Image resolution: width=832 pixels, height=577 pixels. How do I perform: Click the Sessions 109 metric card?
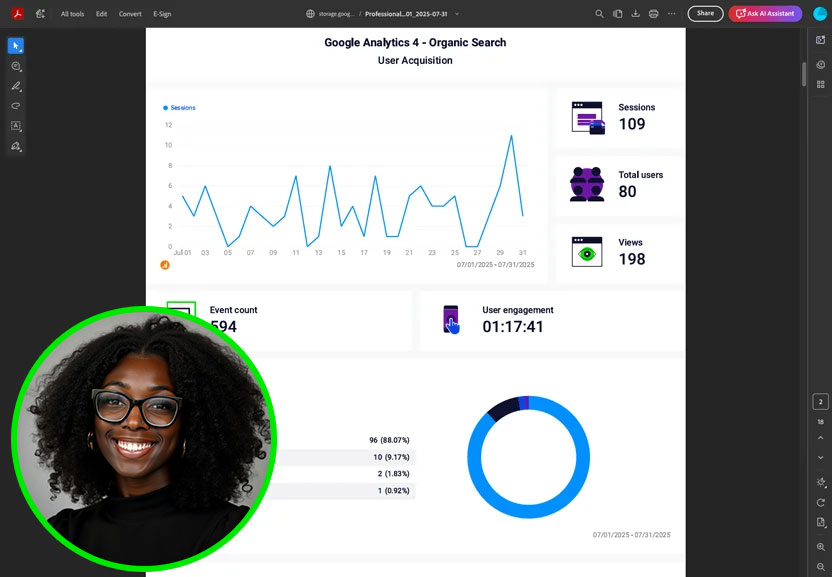pos(619,117)
